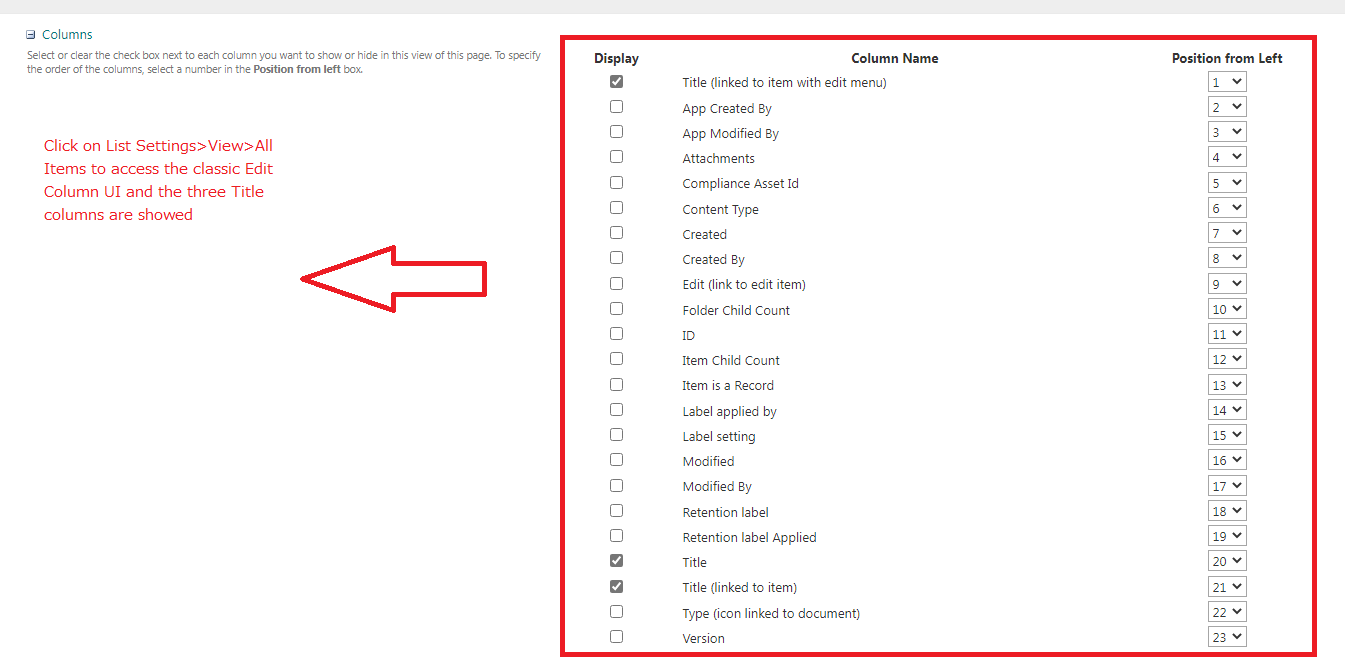The image size is (1345, 662).
Task: Open position dropdown for Folder Child Count
Action: tap(1227, 309)
